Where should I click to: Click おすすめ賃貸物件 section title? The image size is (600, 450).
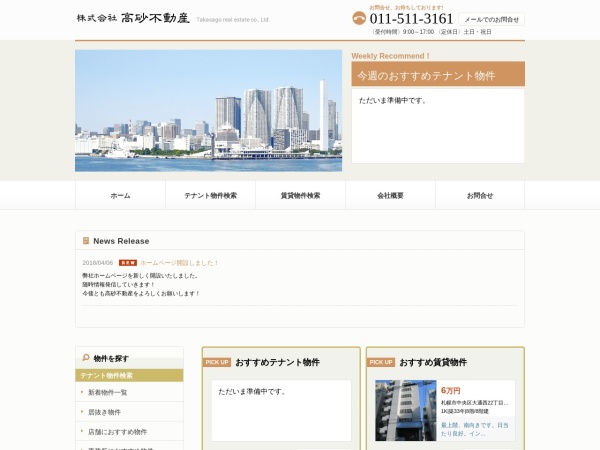433,362
